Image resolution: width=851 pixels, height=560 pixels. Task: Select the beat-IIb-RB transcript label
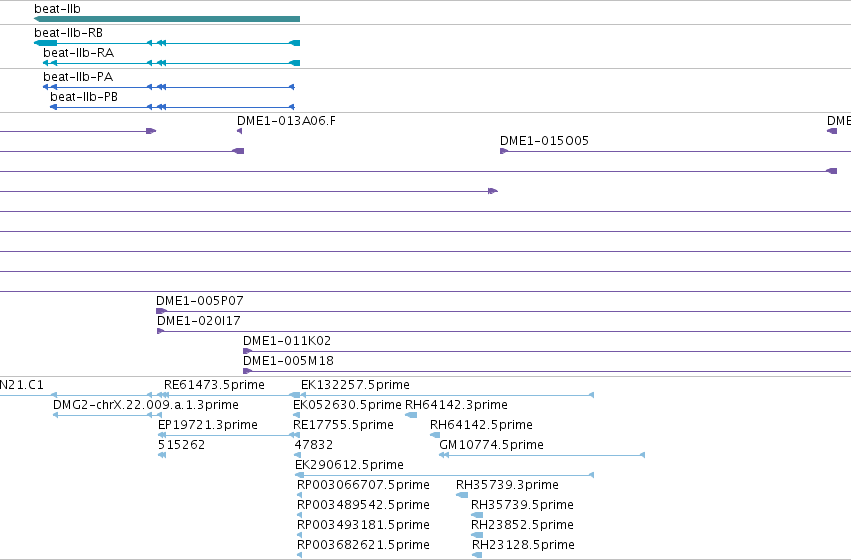[x=68, y=33]
